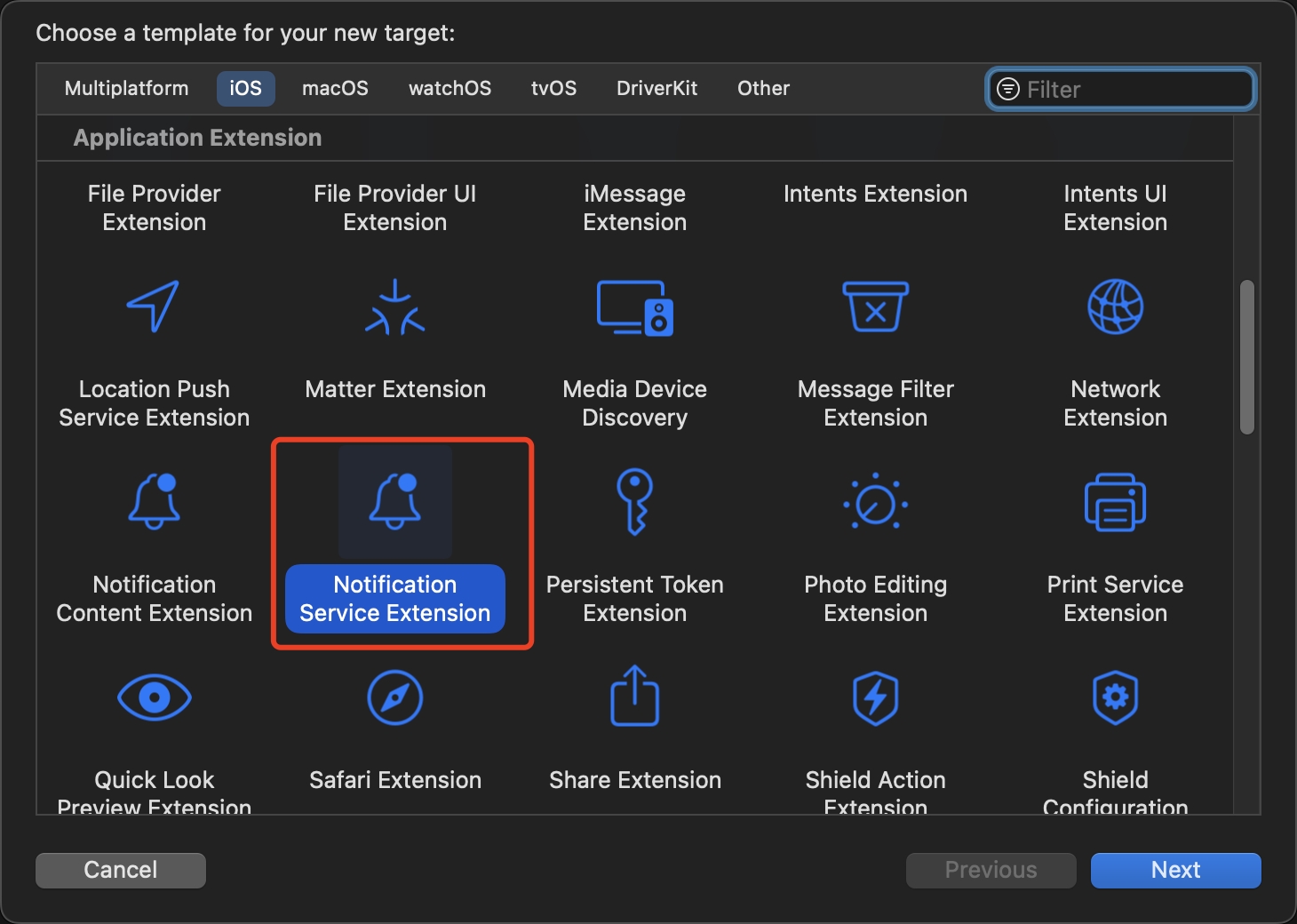Image resolution: width=1297 pixels, height=924 pixels.
Task: Select the Print Service Extension printer icon
Action: coord(1115,502)
